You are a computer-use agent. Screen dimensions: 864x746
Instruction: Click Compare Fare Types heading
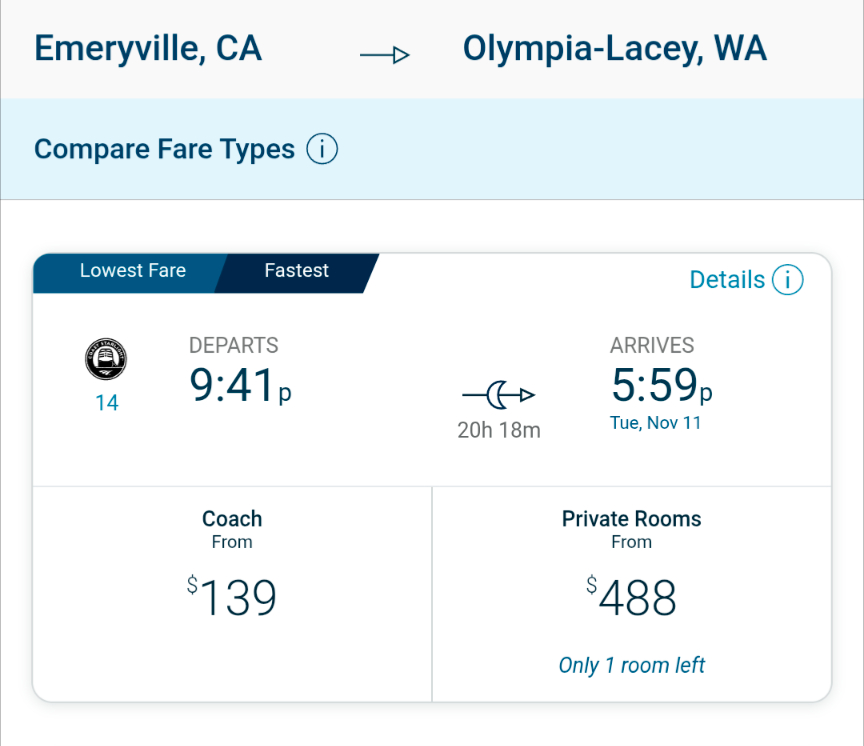point(164,150)
